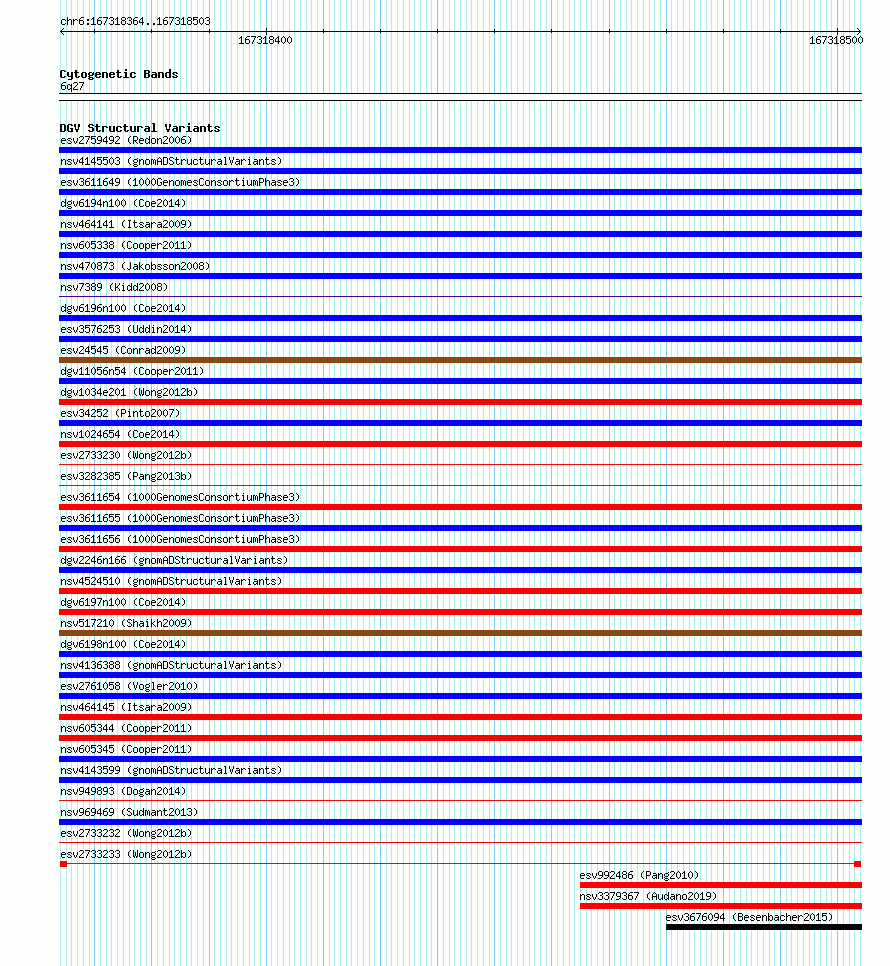
Task: Select nsv3379367 (Audano2019) variant label
Action: [648, 896]
